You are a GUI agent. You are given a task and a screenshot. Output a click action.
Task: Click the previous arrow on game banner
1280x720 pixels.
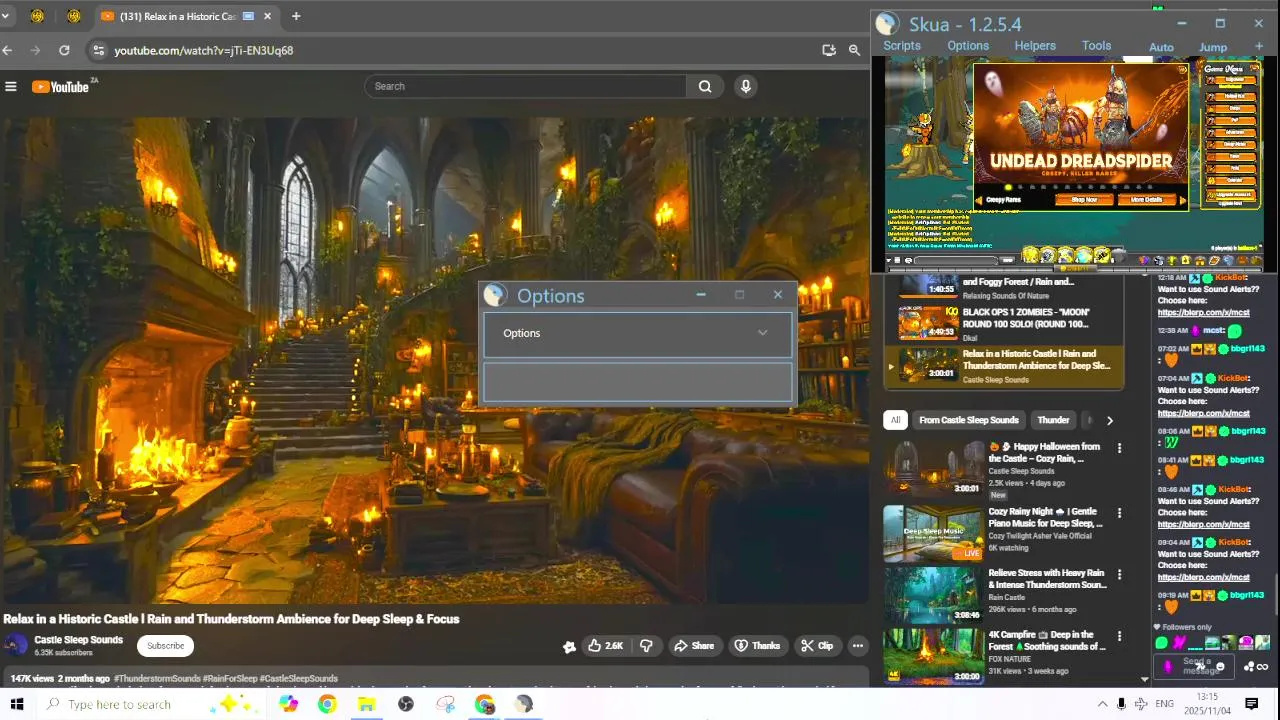pyautogui.click(x=980, y=200)
